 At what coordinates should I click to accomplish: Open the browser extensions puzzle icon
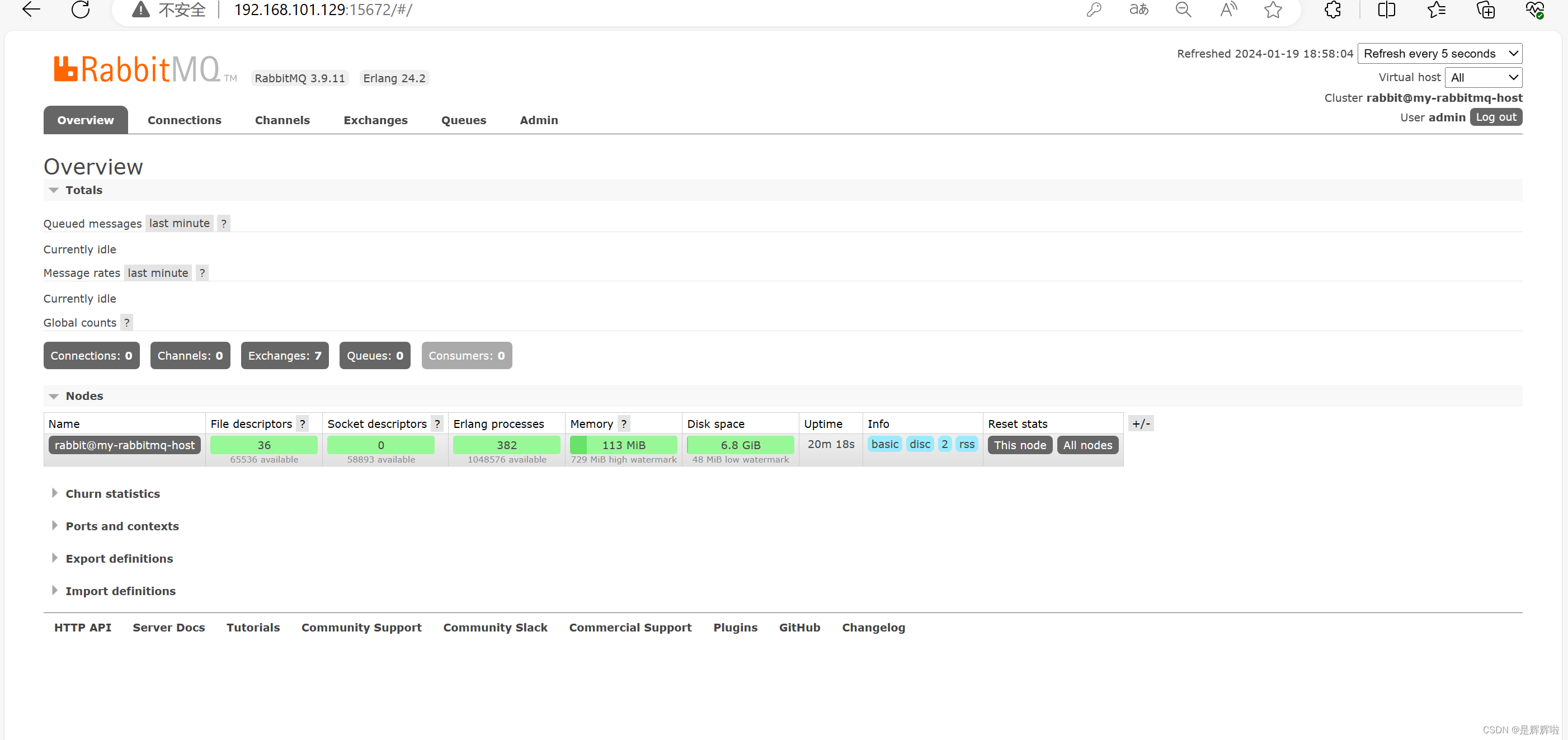tap(1332, 9)
